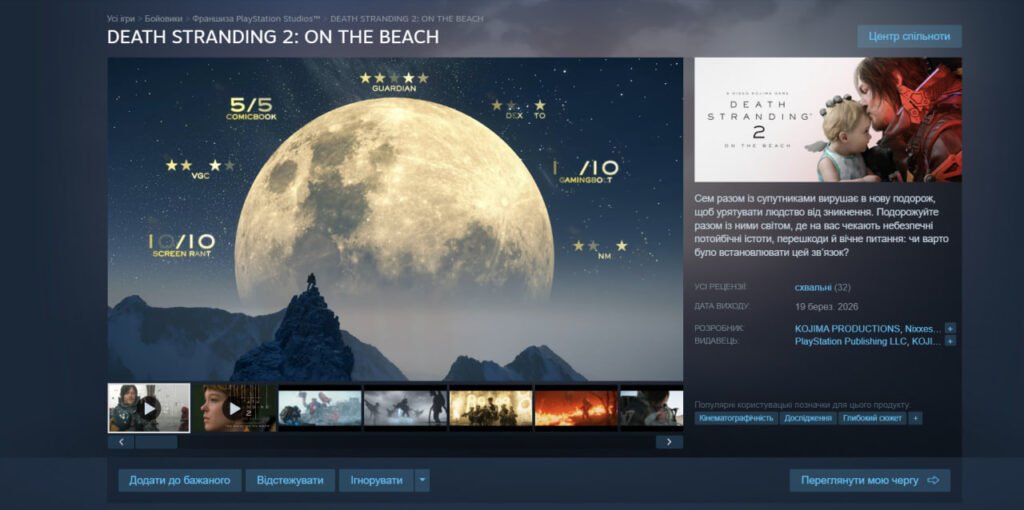Open more tags with plus button
Screen dimensions: 1024x510
916,418
